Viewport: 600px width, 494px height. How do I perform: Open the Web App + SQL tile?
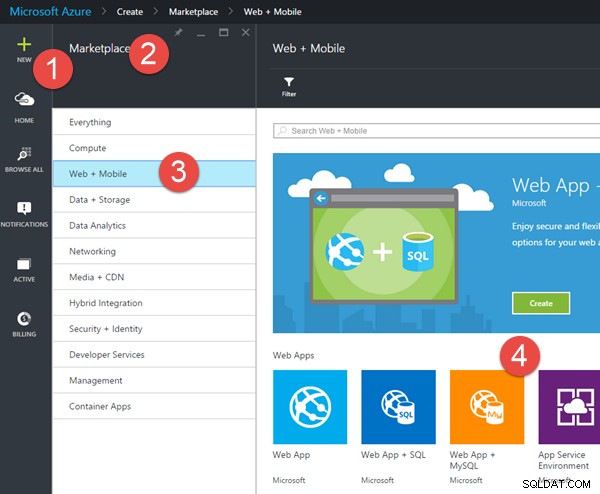point(398,407)
